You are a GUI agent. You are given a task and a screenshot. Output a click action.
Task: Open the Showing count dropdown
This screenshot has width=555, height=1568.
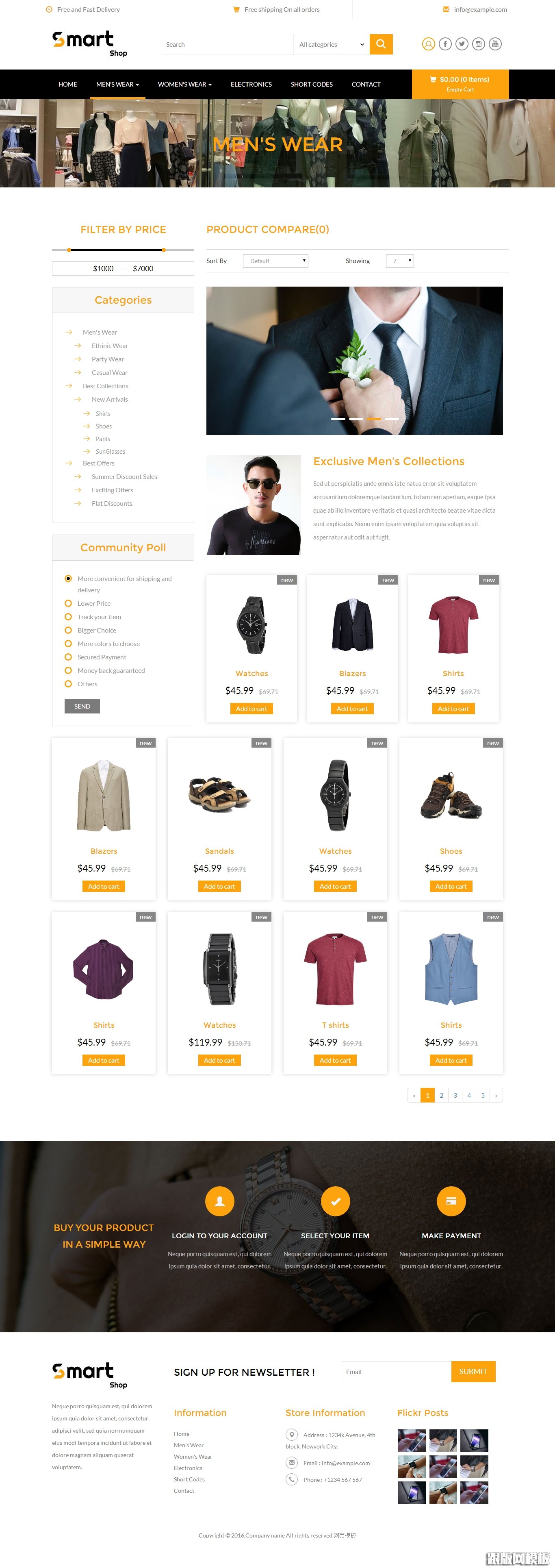(x=400, y=261)
